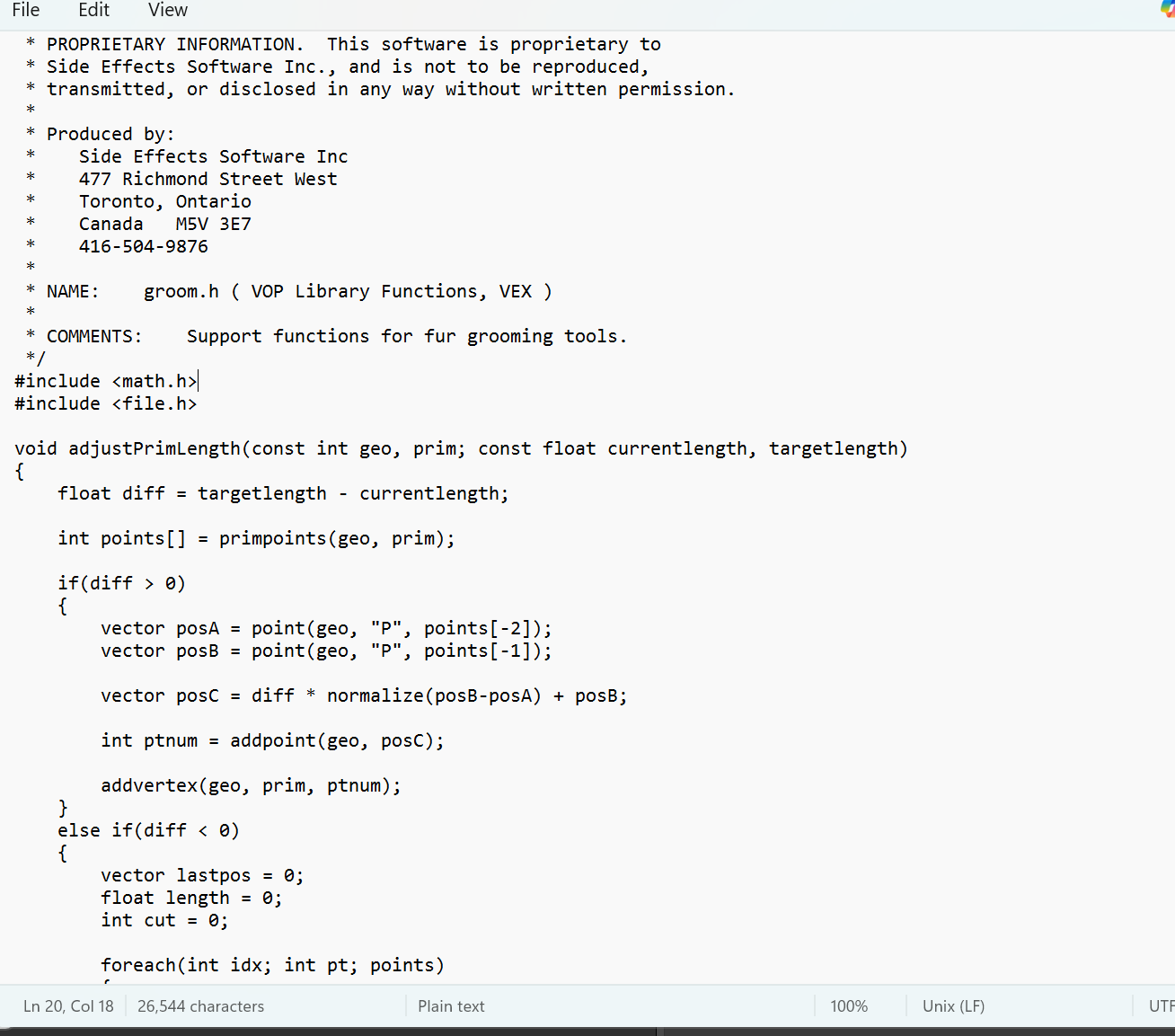Click the '26,544 characters' status entry
1175x1036 pixels.
200,1006
